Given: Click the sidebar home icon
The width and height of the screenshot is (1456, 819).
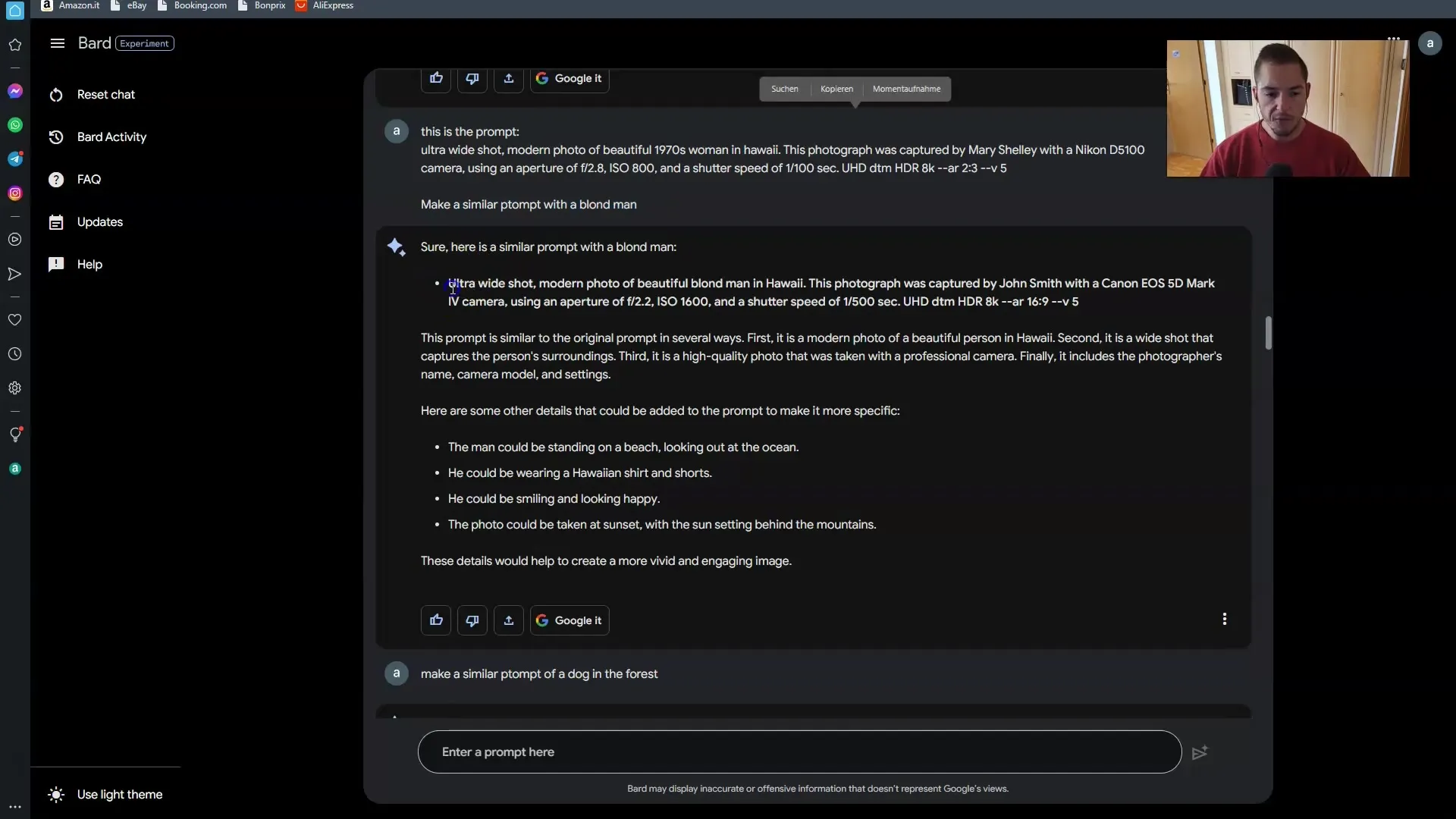Looking at the screenshot, I should click(15, 11).
